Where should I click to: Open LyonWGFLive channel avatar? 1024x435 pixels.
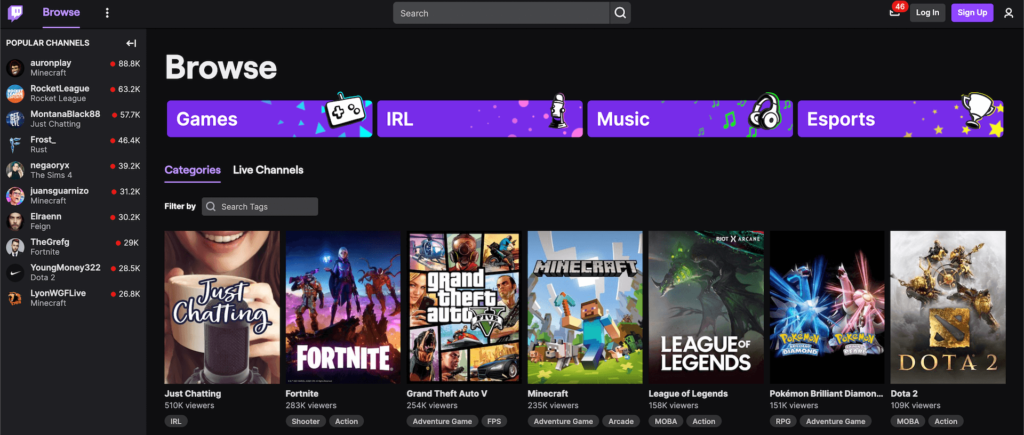point(15,298)
